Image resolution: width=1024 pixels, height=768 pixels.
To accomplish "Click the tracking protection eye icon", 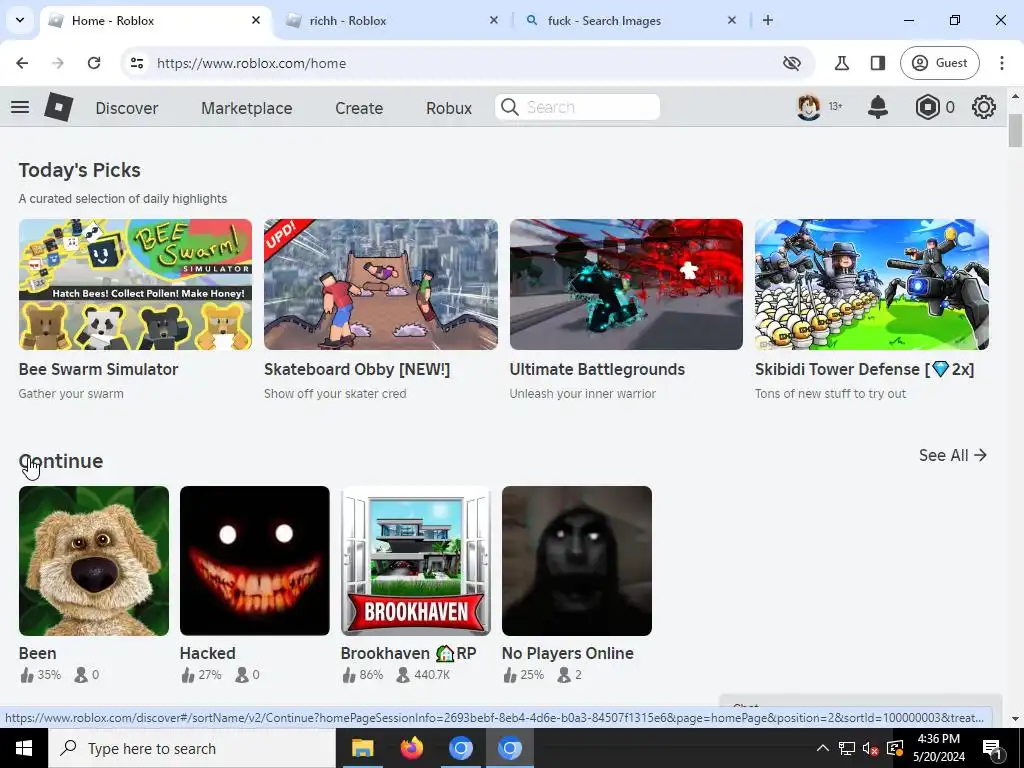I will click(792, 63).
